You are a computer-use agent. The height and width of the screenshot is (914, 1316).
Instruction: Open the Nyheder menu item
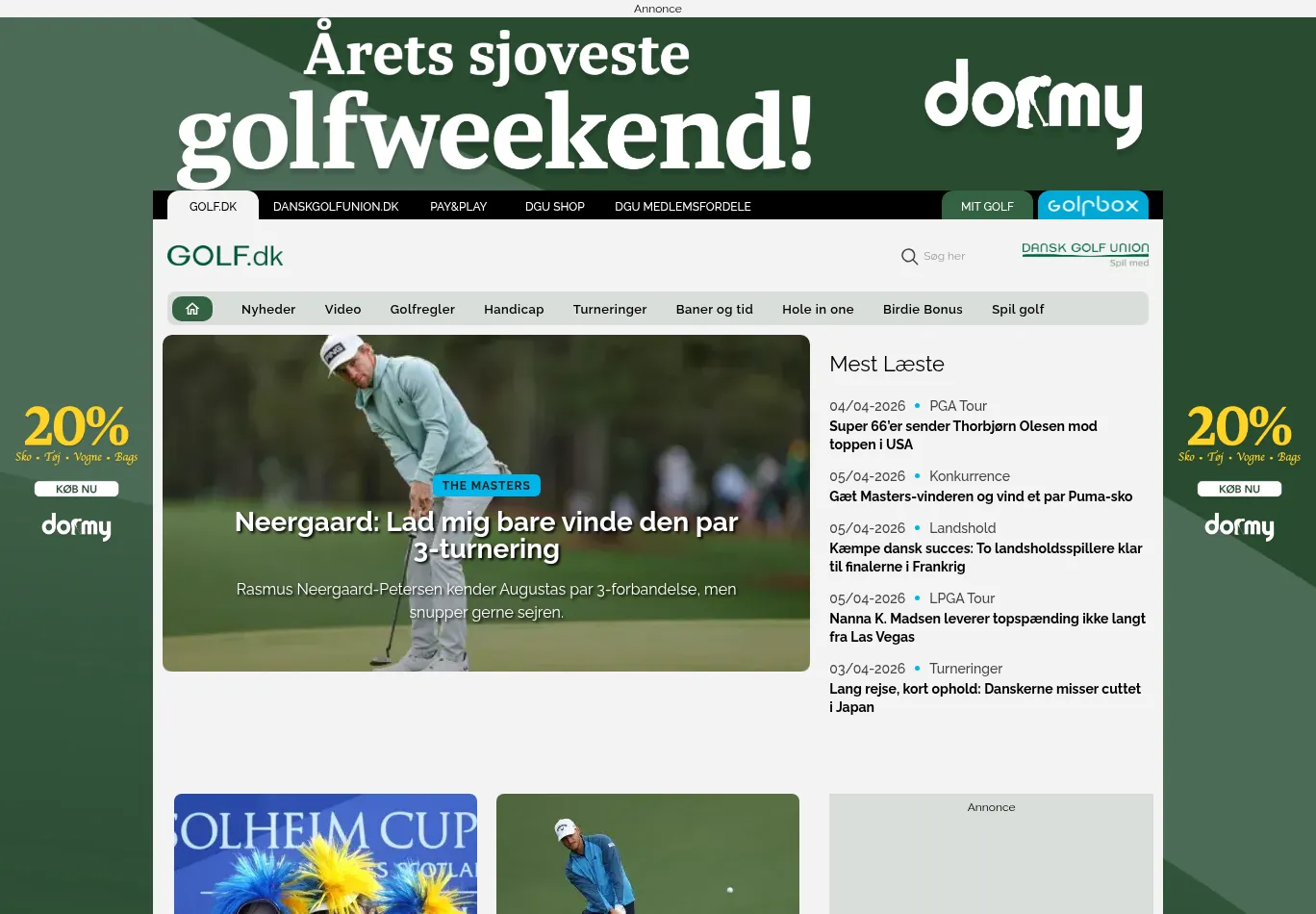[268, 309]
